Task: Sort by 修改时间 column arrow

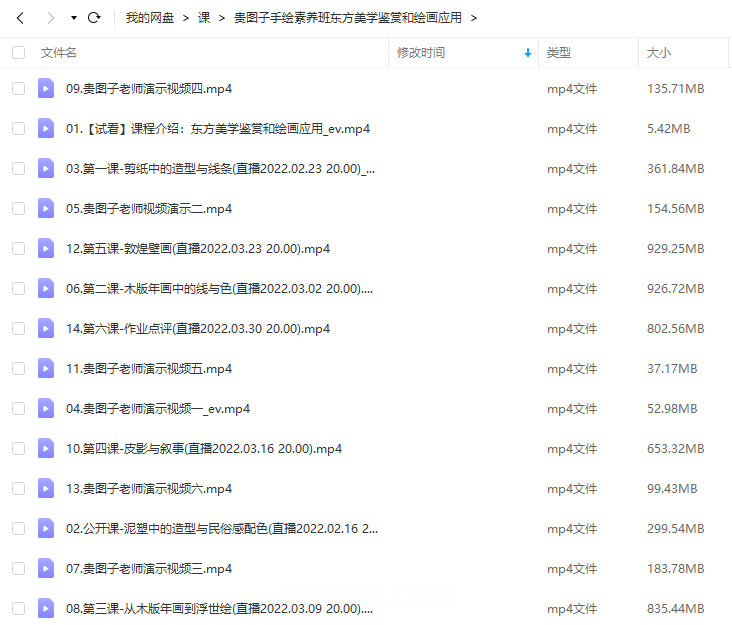Action: pyautogui.click(x=527, y=53)
